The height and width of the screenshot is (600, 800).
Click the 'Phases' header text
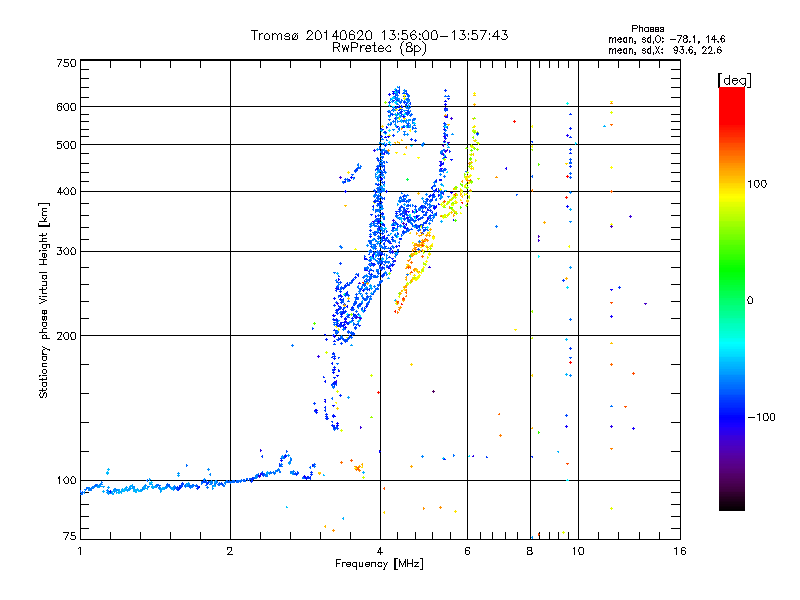click(647, 29)
